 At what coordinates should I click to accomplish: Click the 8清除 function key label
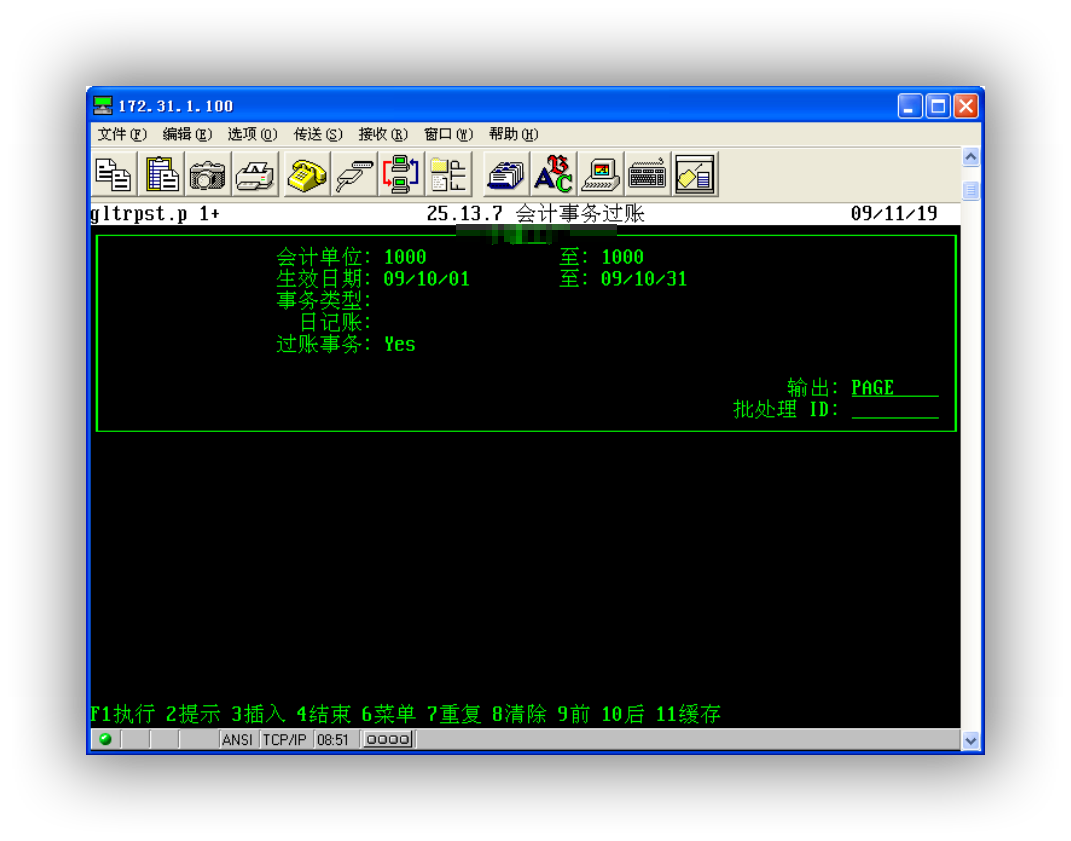[x=519, y=714]
